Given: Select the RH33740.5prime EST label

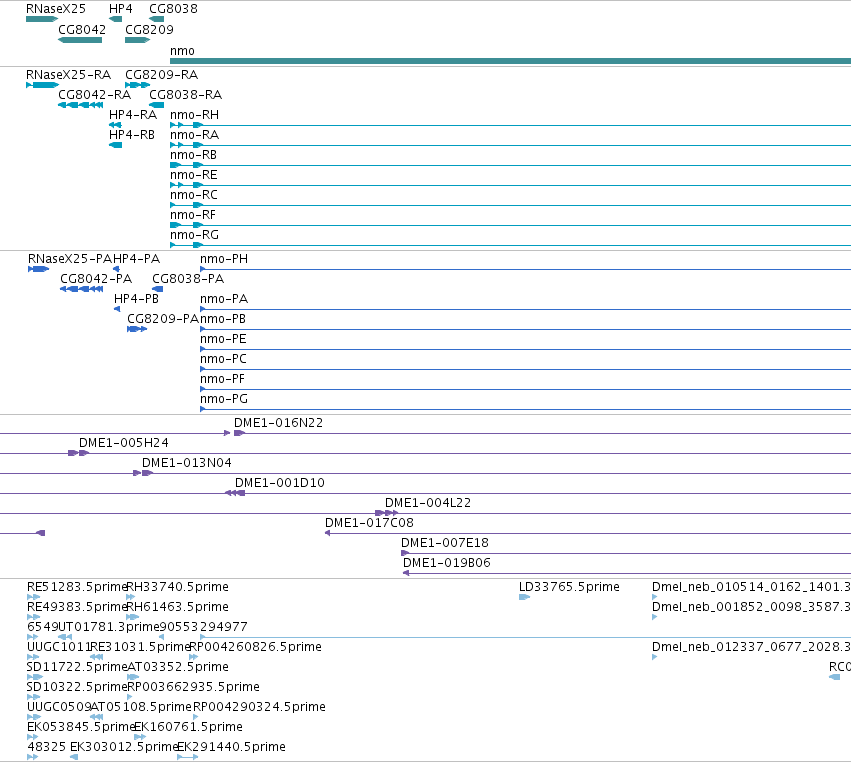Looking at the screenshot, I should 177,587.
